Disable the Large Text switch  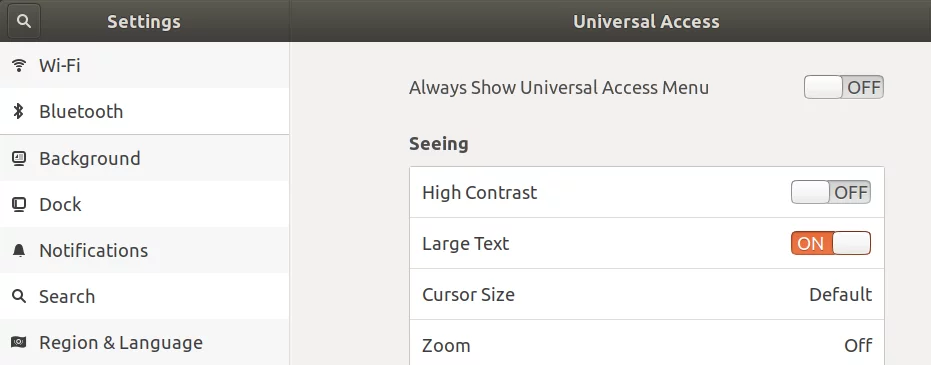[x=831, y=243]
